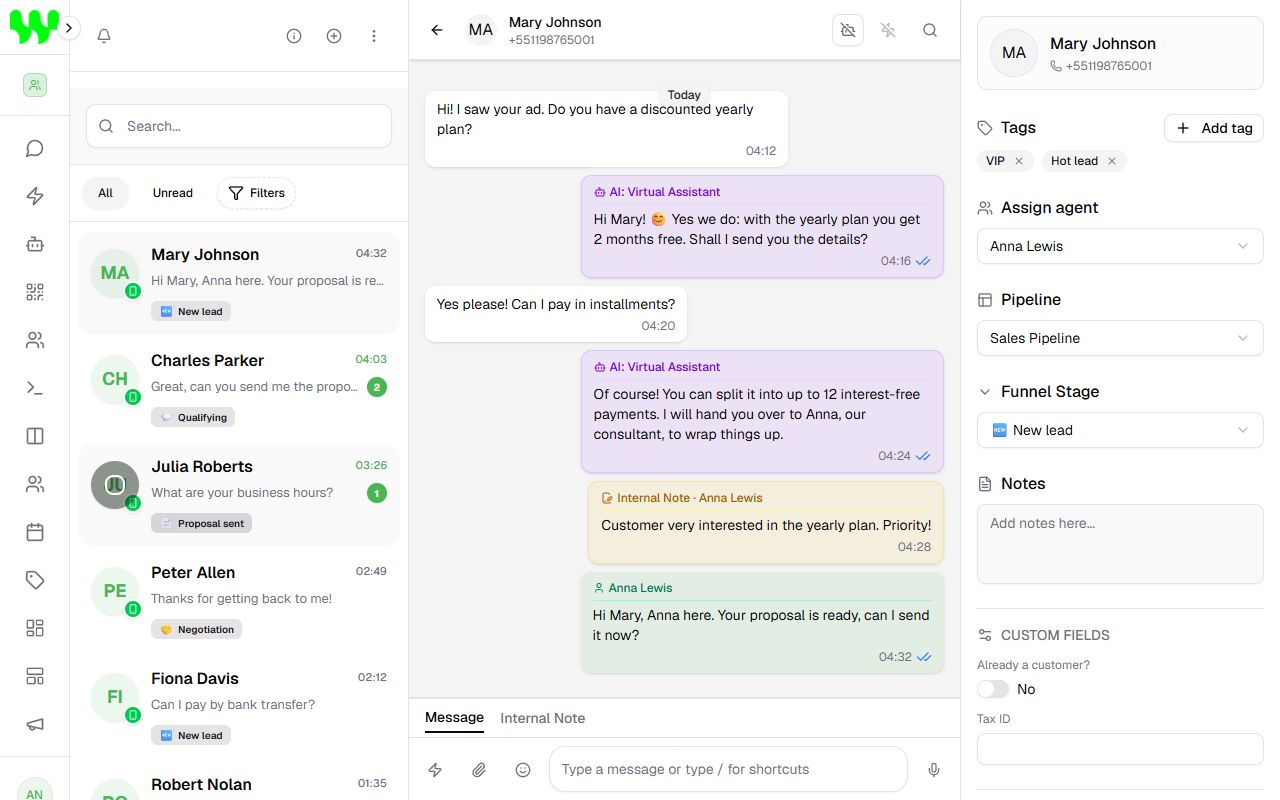Remove the Hot lead tag
Image resolution: width=1280 pixels, height=800 pixels.
(x=1111, y=161)
